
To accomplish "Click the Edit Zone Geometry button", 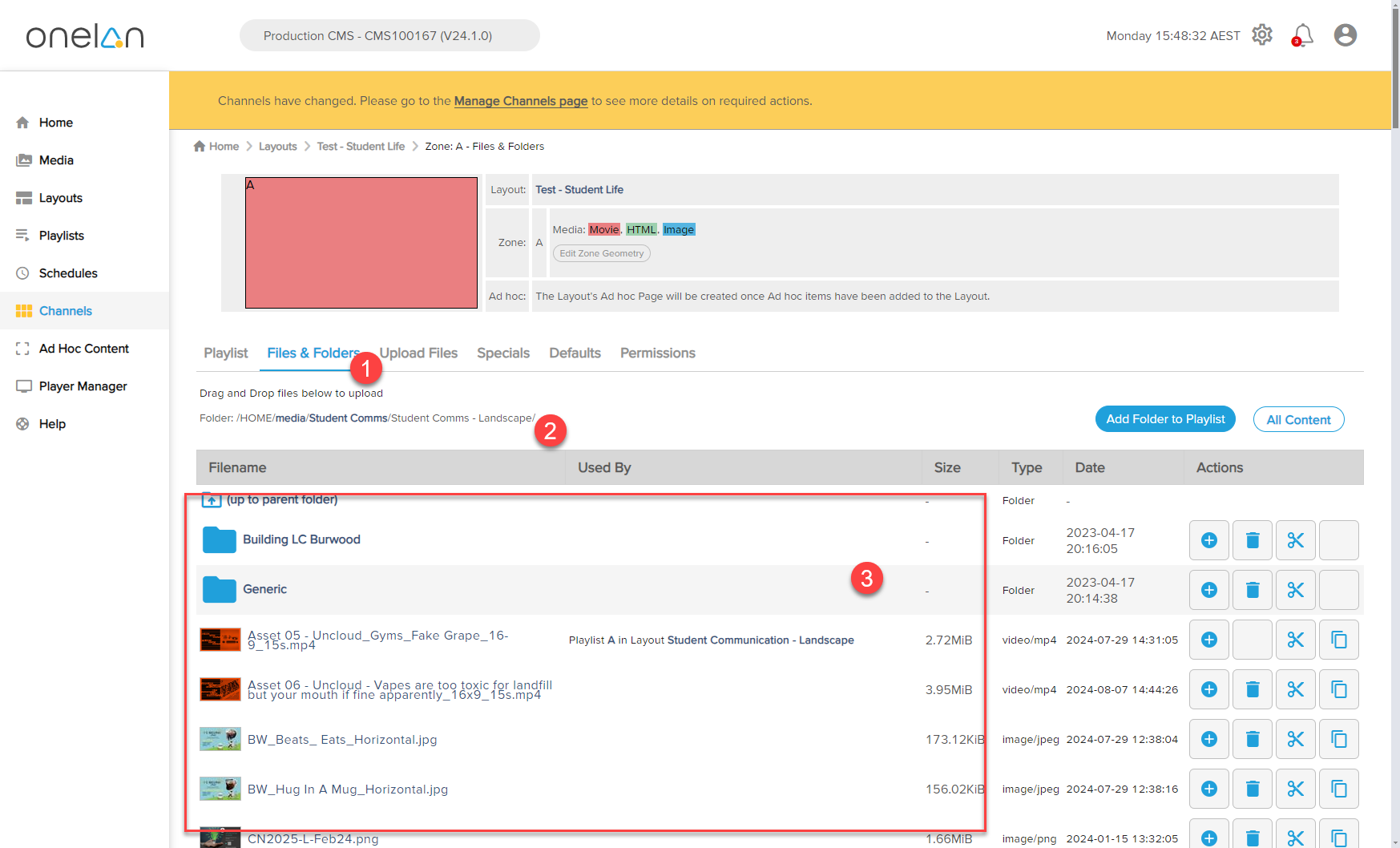I will [x=601, y=253].
